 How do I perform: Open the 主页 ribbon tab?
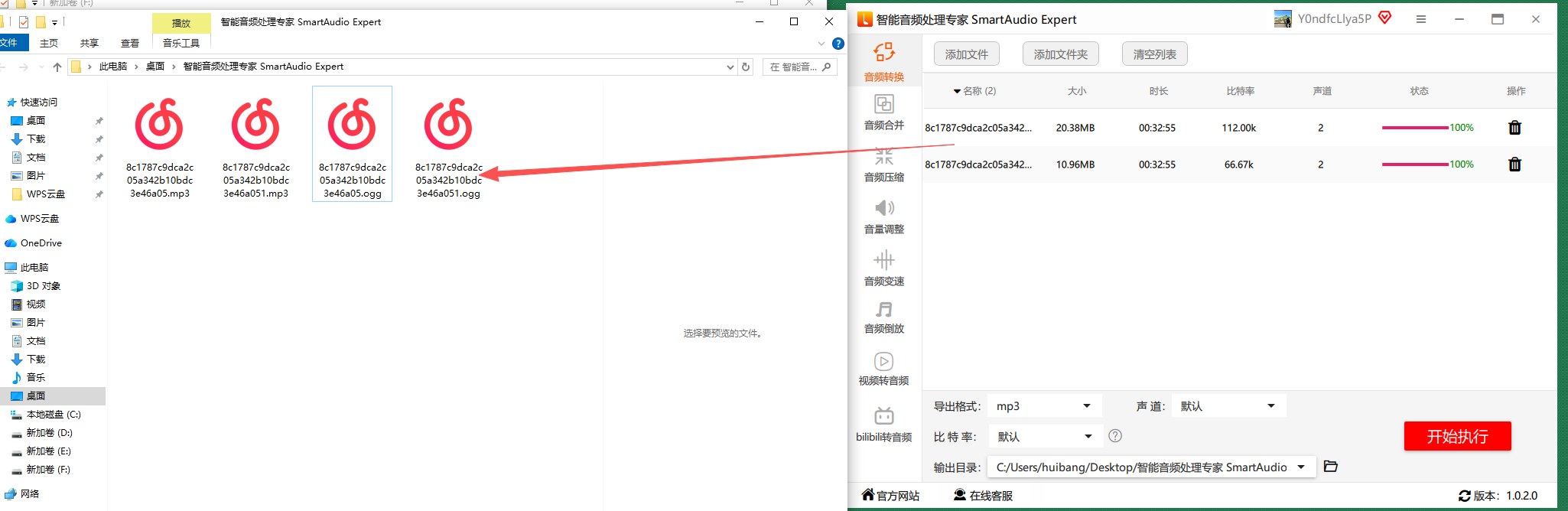pyautogui.click(x=49, y=44)
